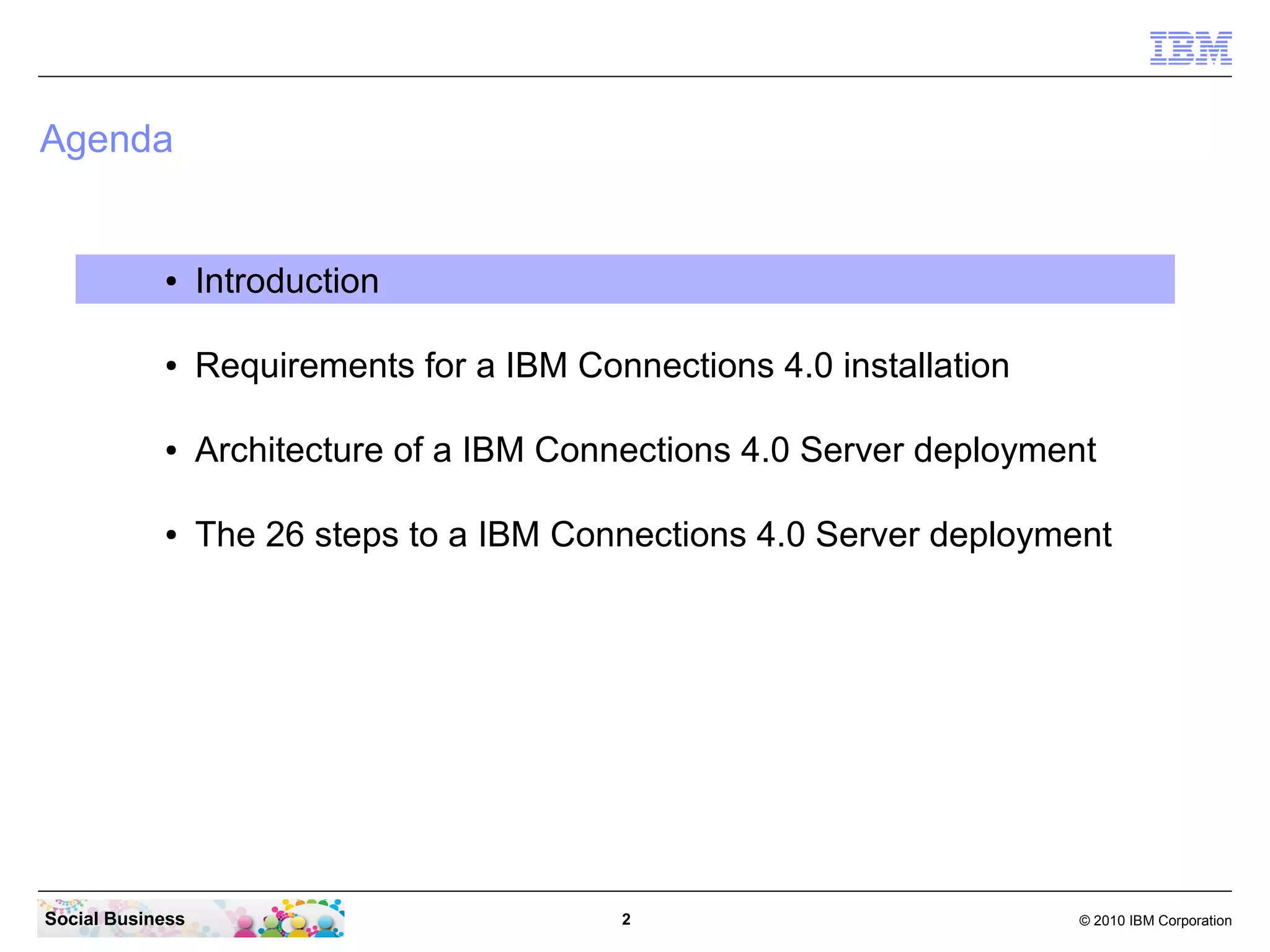
Task: Click the bullet dot before Requirements line
Action: coord(171,367)
